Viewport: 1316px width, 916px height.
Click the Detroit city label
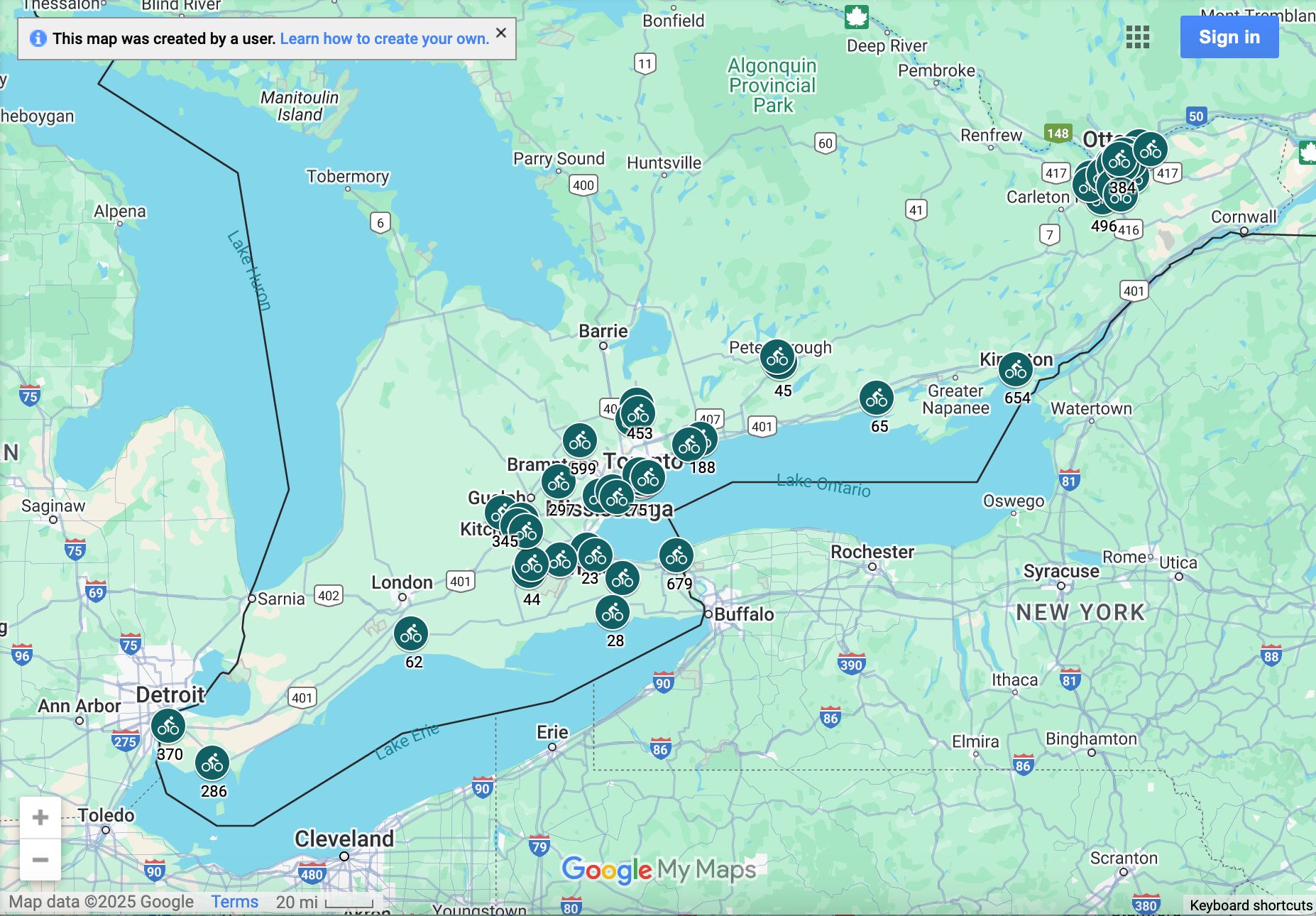click(170, 694)
